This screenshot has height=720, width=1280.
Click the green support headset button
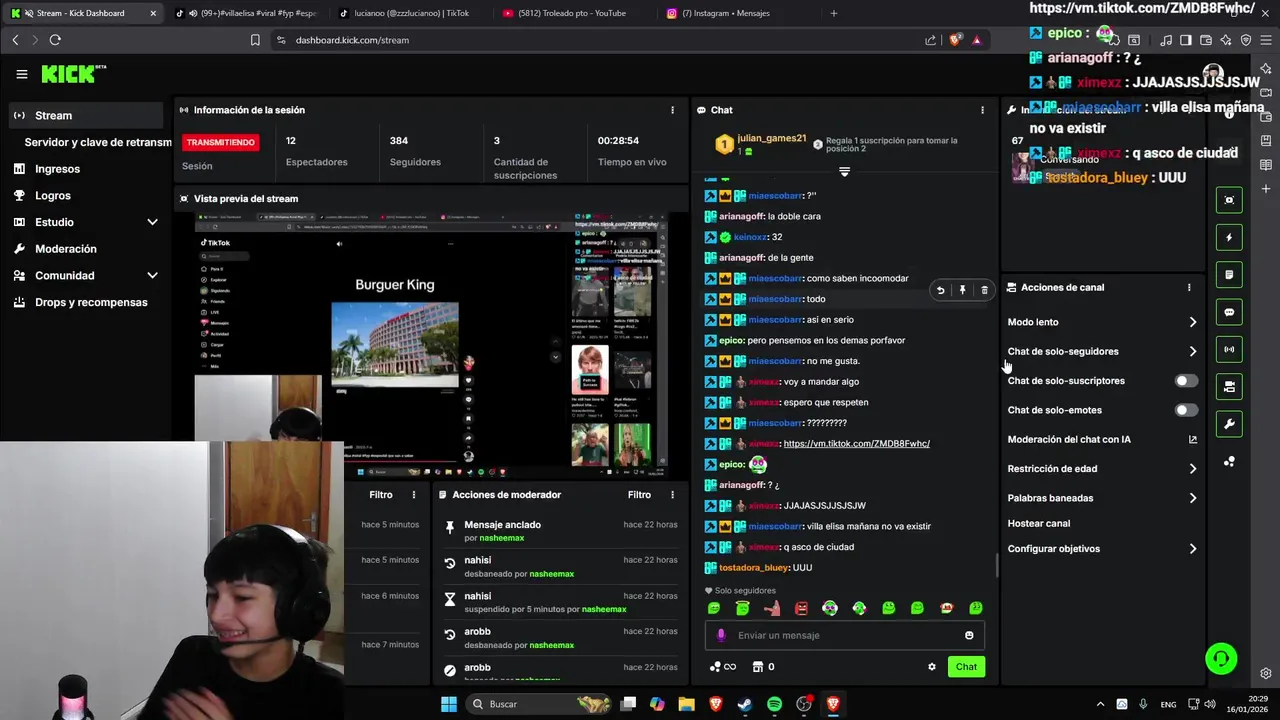click(x=1221, y=659)
